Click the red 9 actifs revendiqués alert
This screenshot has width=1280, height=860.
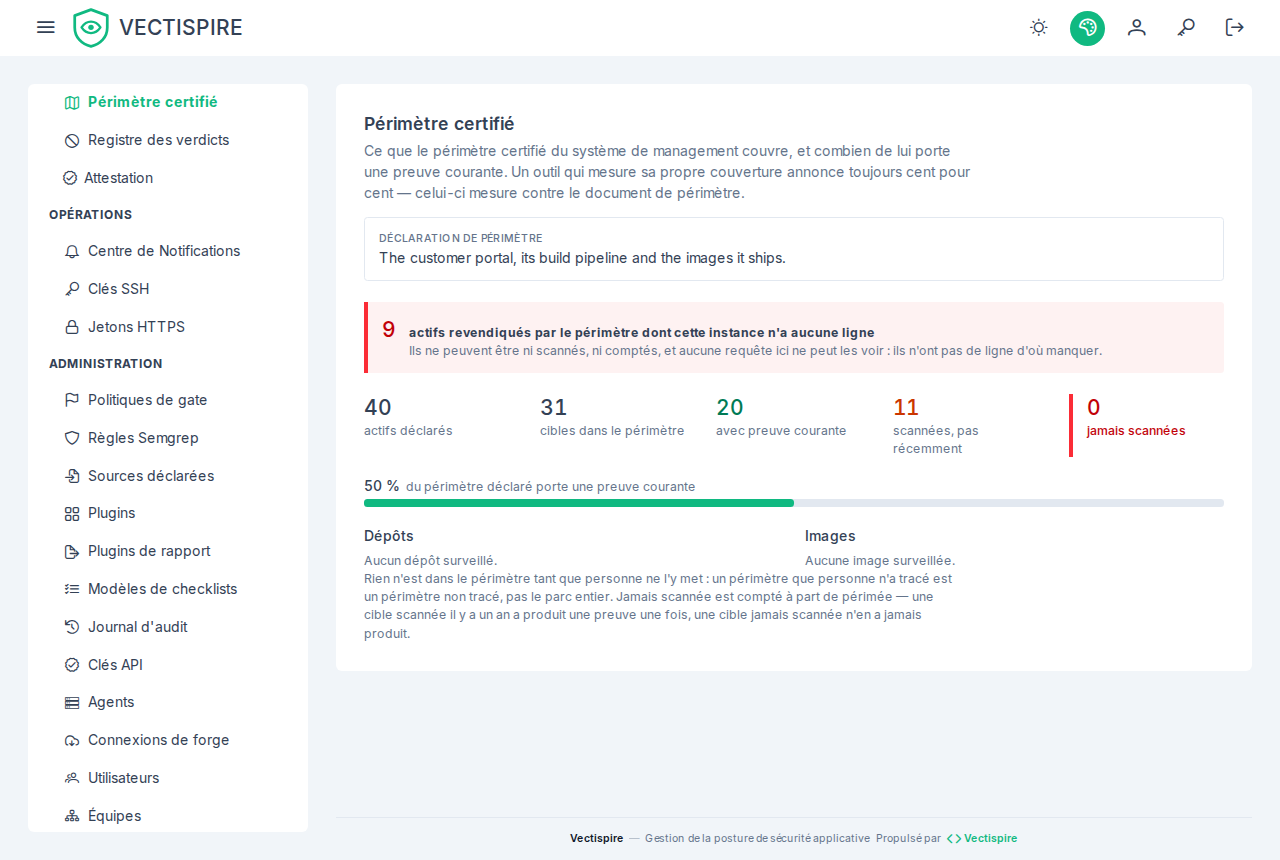tap(794, 338)
